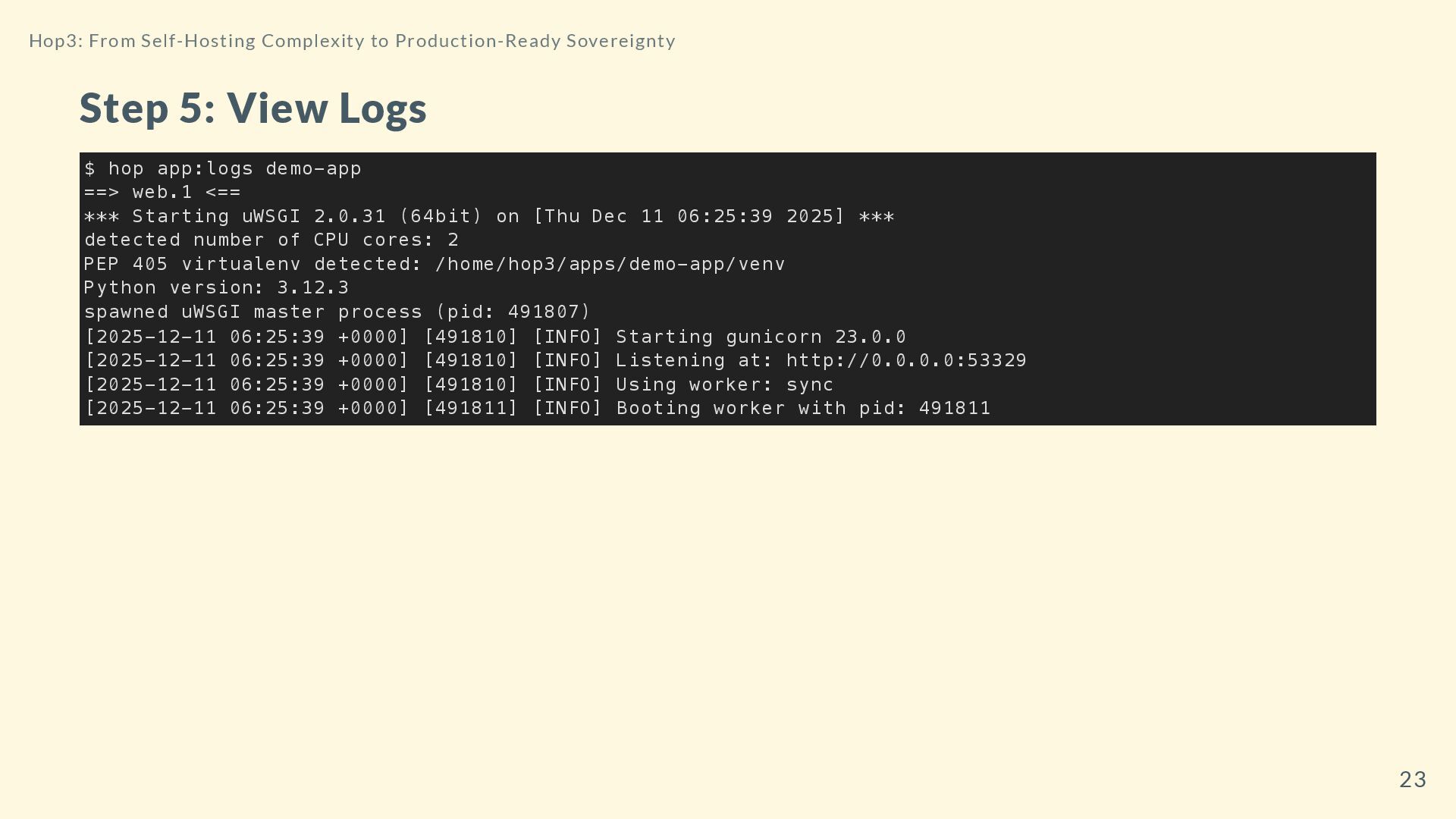Click the '(64bit)' text in uWSGI line
This screenshot has height=819, width=1456.
pos(441,217)
